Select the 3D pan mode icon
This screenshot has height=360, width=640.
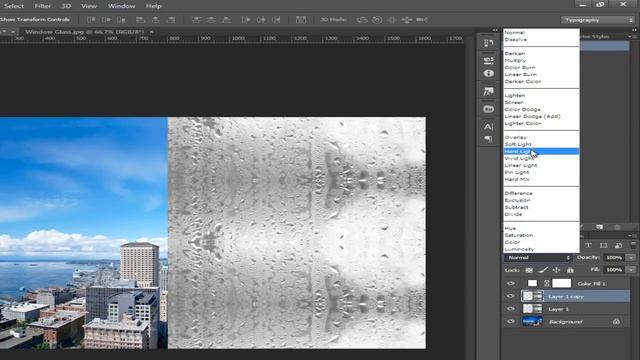click(391, 20)
